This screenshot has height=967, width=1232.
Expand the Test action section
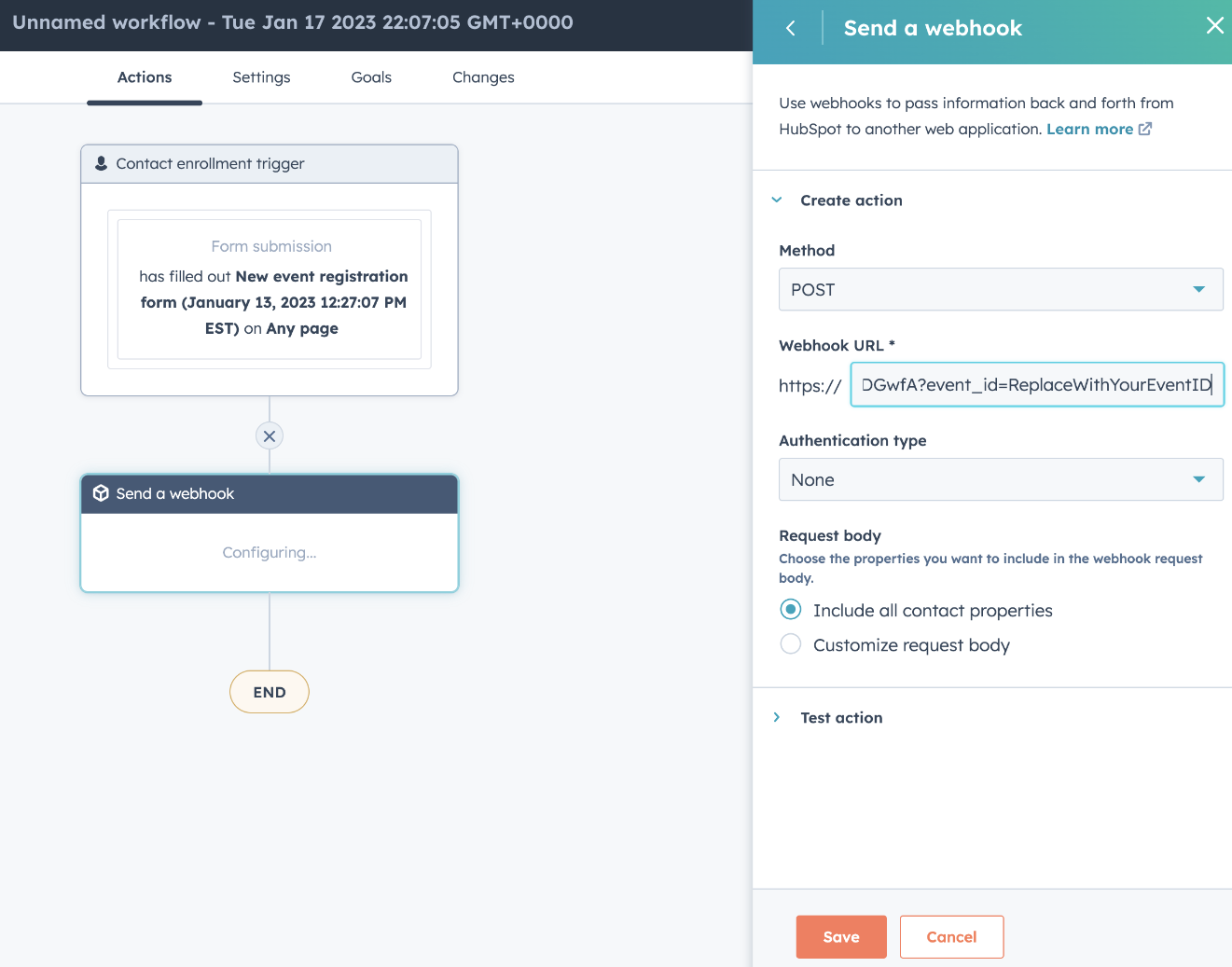coord(777,717)
